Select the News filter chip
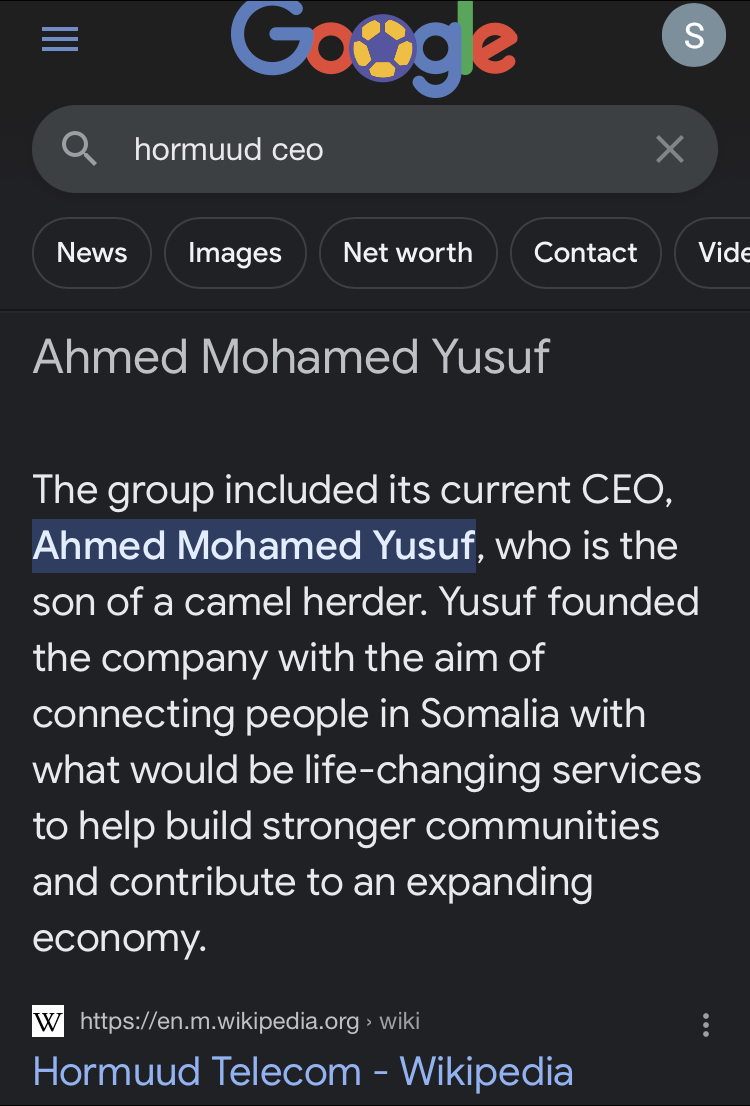The width and height of the screenshot is (750, 1106). (92, 253)
